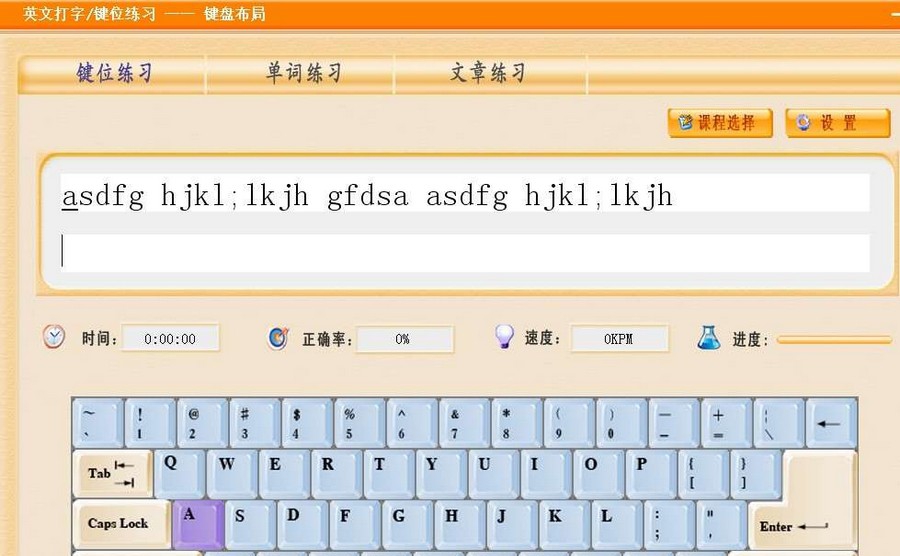
Task: Click the 2 at-sign key
Action: click(202, 423)
